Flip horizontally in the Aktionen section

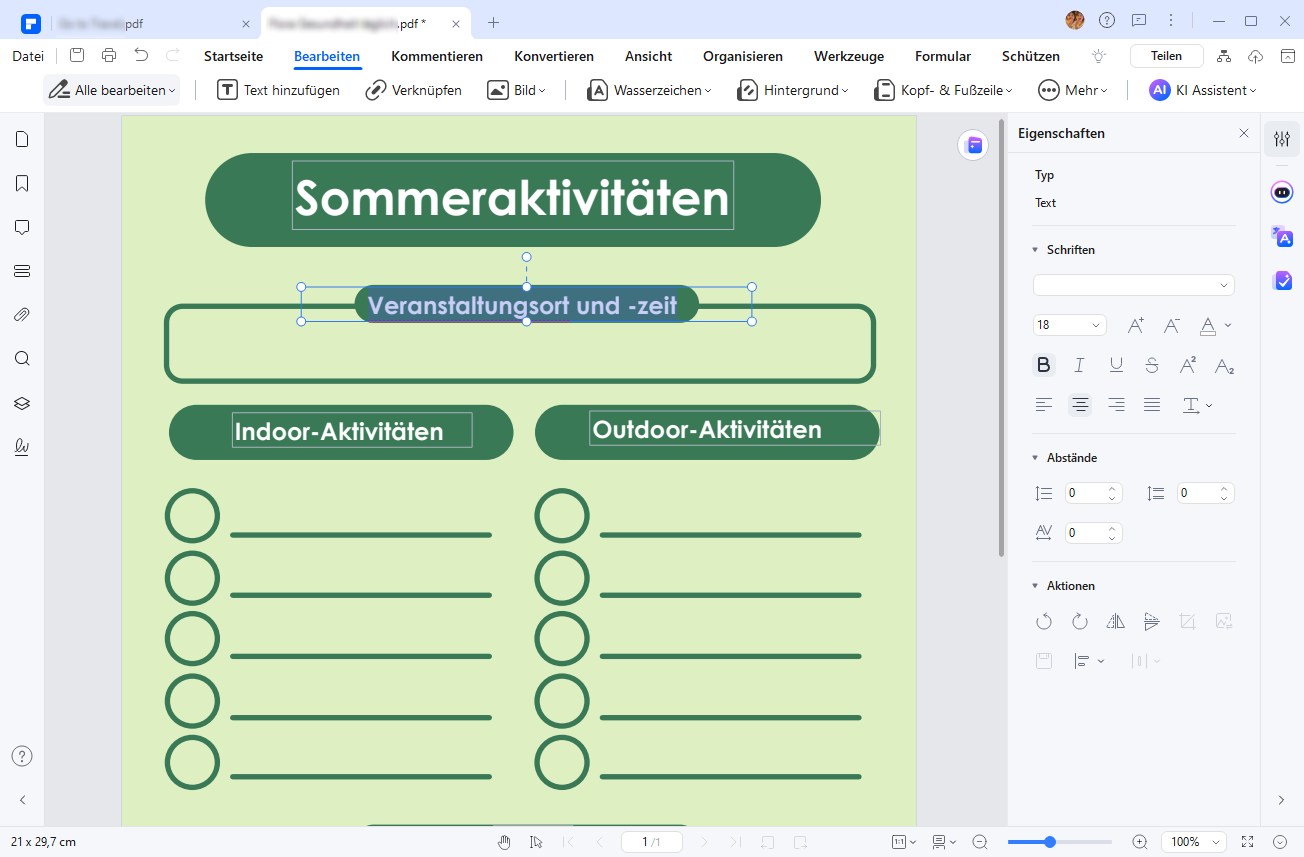(x=1116, y=621)
